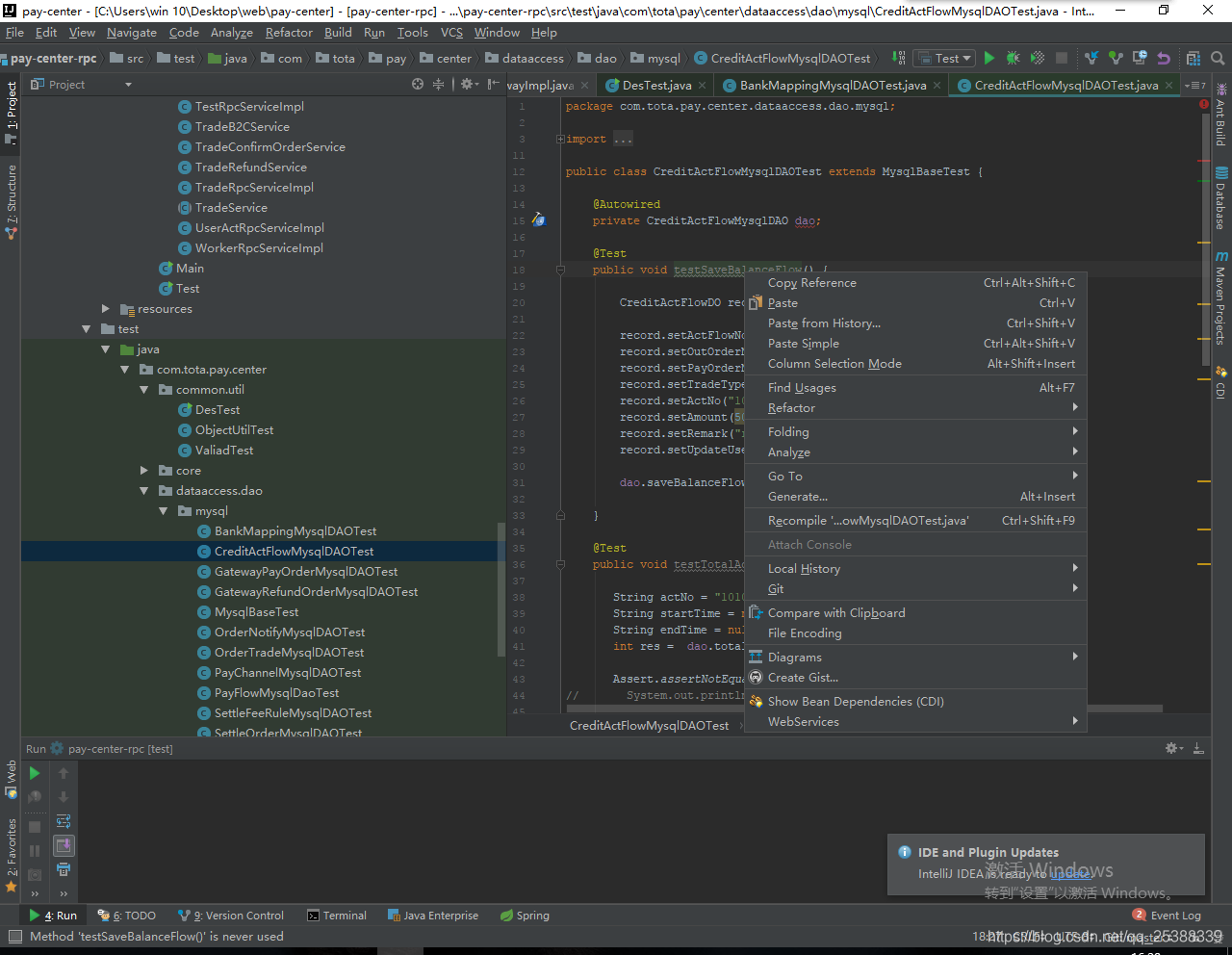Switch to the DesTest.java tab
This screenshot has height=955, width=1232.
[x=656, y=85]
